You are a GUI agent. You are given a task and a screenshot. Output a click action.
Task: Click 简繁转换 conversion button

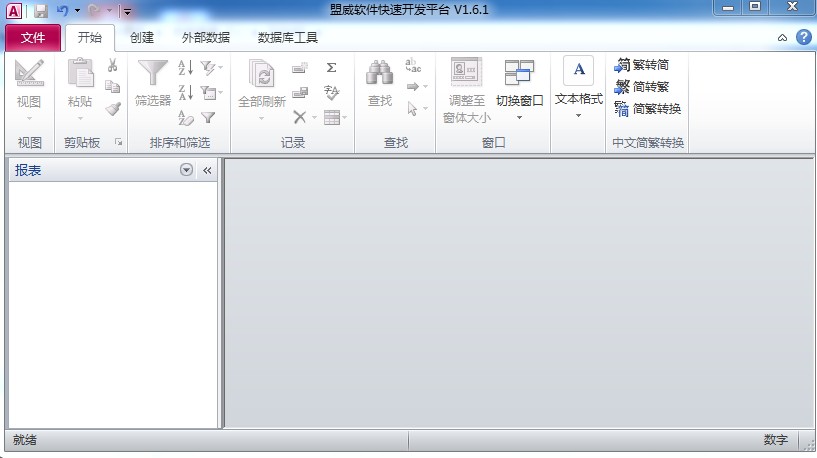click(648, 108)
